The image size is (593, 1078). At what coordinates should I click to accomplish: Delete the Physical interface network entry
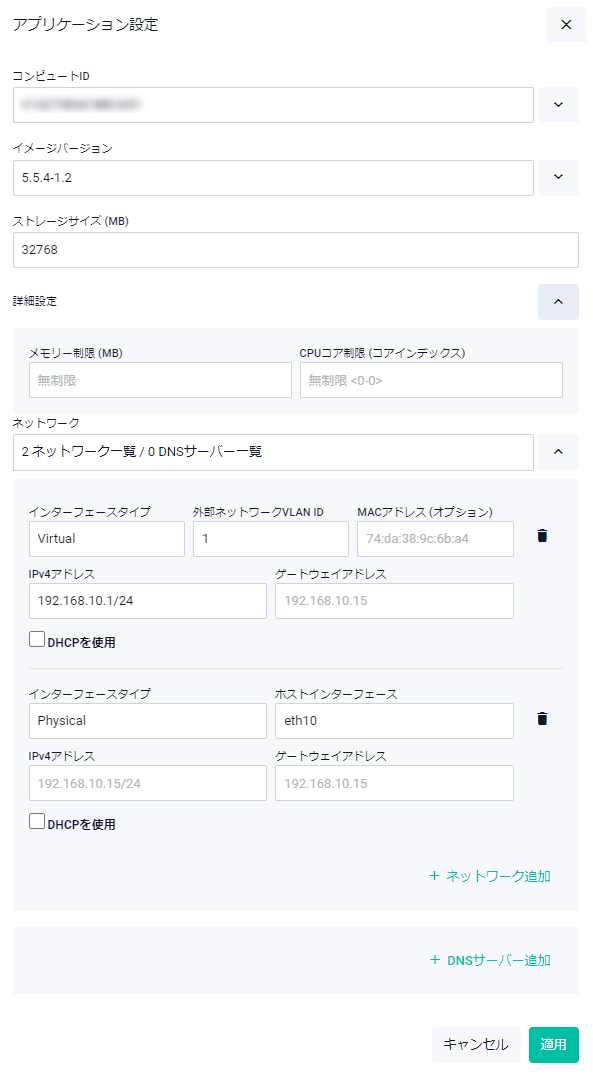point(542,718)
